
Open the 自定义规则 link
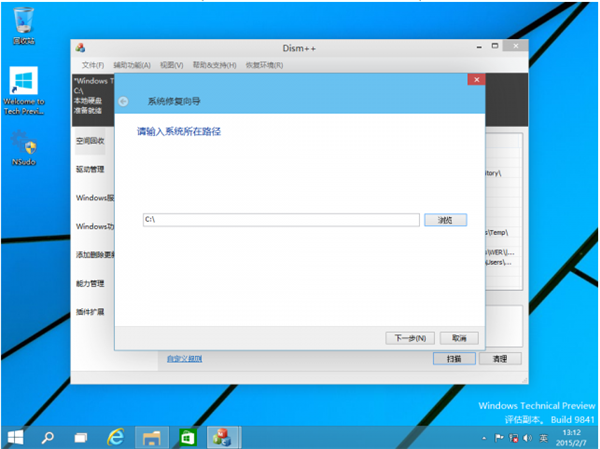coord(184,359)
